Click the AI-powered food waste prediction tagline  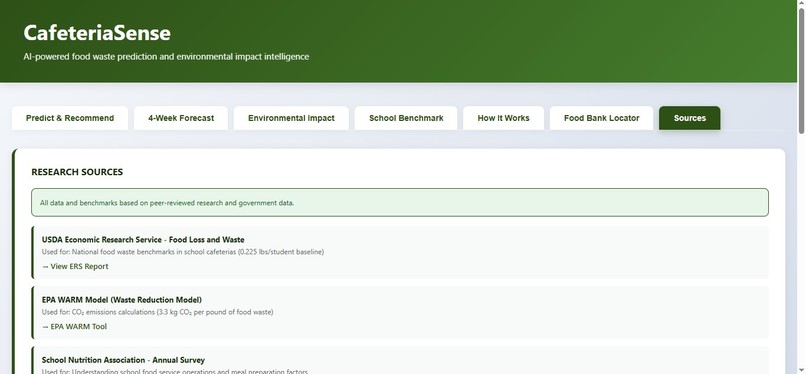pos(166,57)
